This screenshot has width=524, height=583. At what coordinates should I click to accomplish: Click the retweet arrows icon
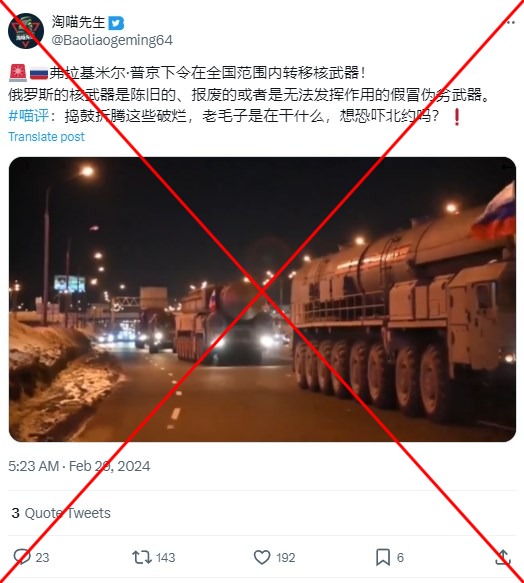click(x=142, y=557)
